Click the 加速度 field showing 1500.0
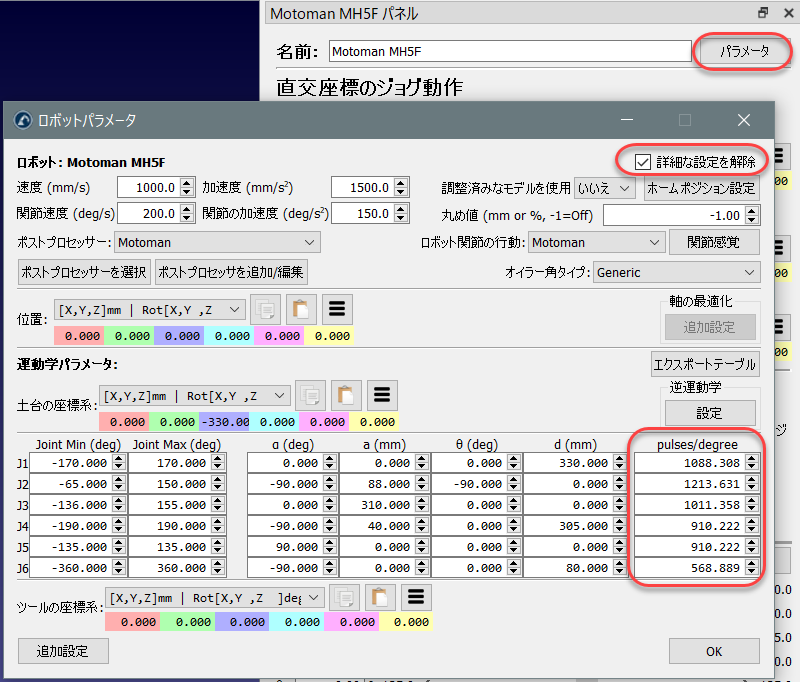Screen dimensions: 800x682 coord(370,187)
